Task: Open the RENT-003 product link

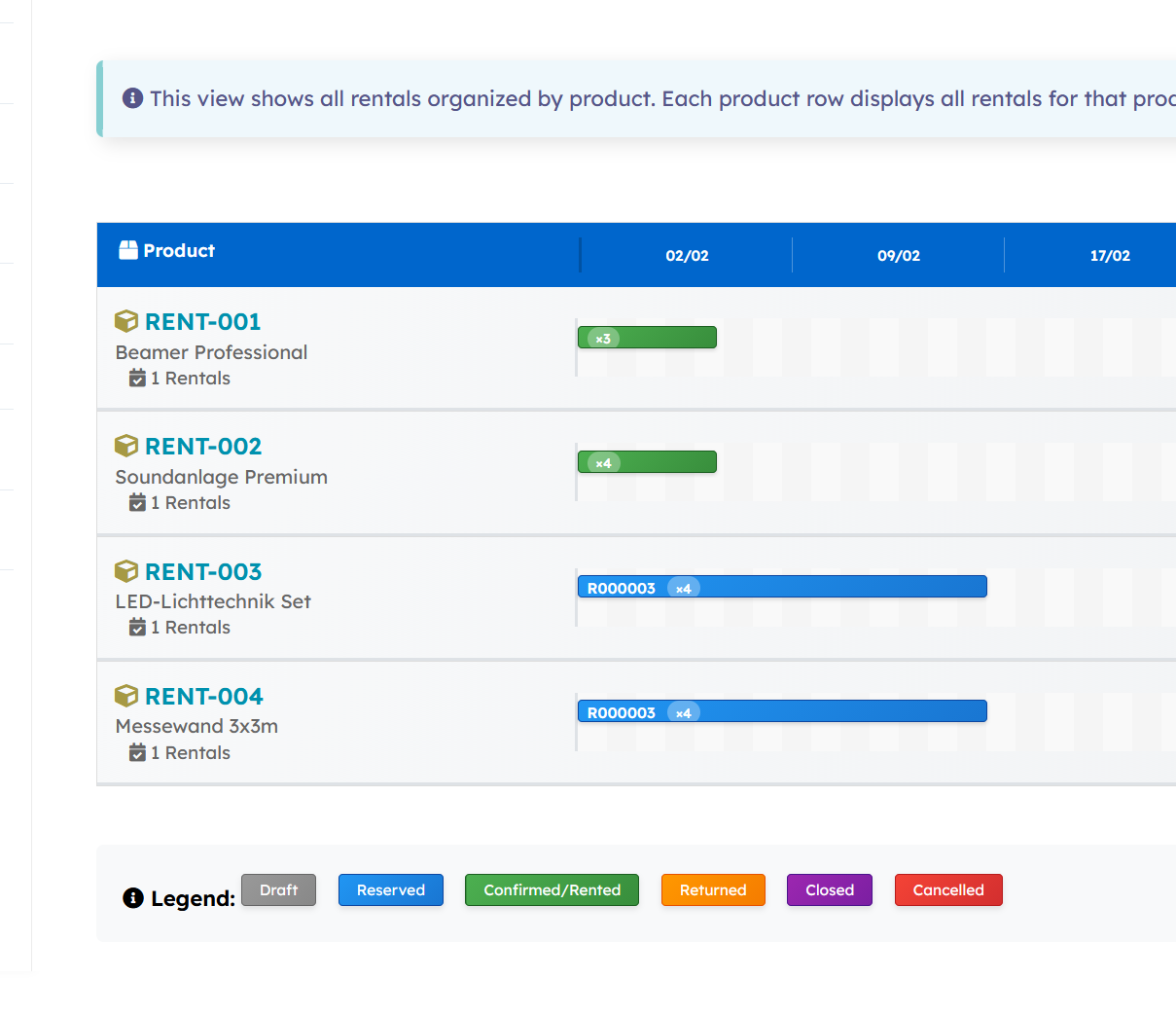Action: click(x=203, y=571)
